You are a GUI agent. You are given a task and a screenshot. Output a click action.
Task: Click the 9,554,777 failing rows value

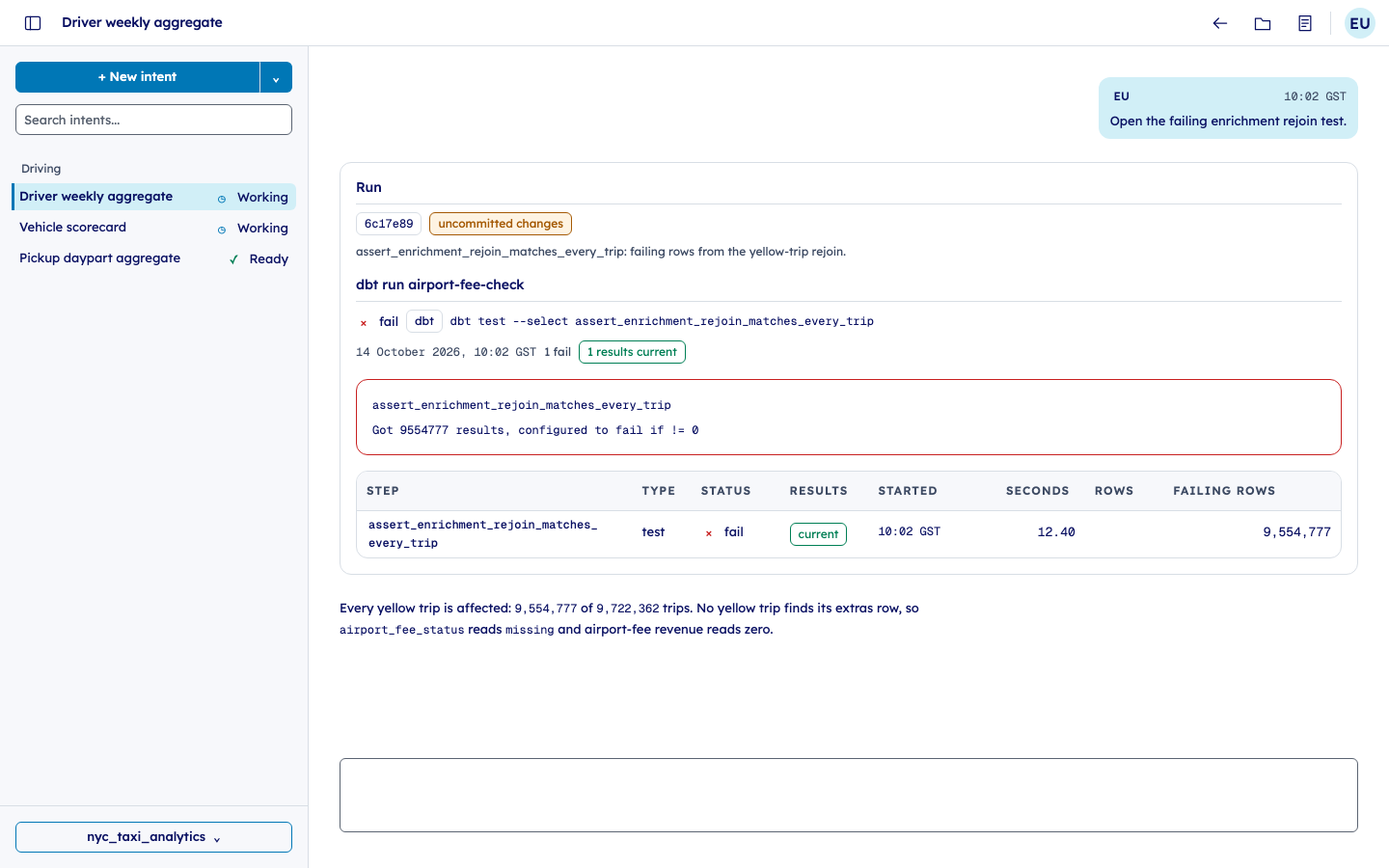1296,532
